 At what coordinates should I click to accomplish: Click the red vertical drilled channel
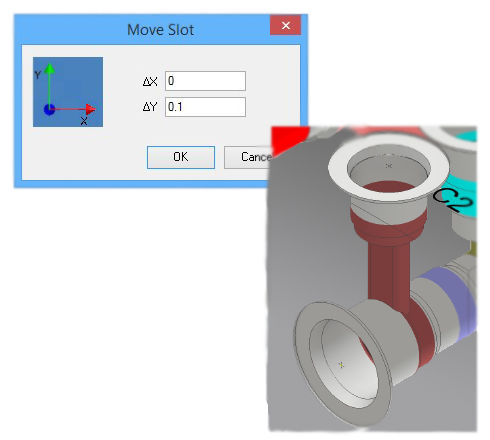click(389, 273)
